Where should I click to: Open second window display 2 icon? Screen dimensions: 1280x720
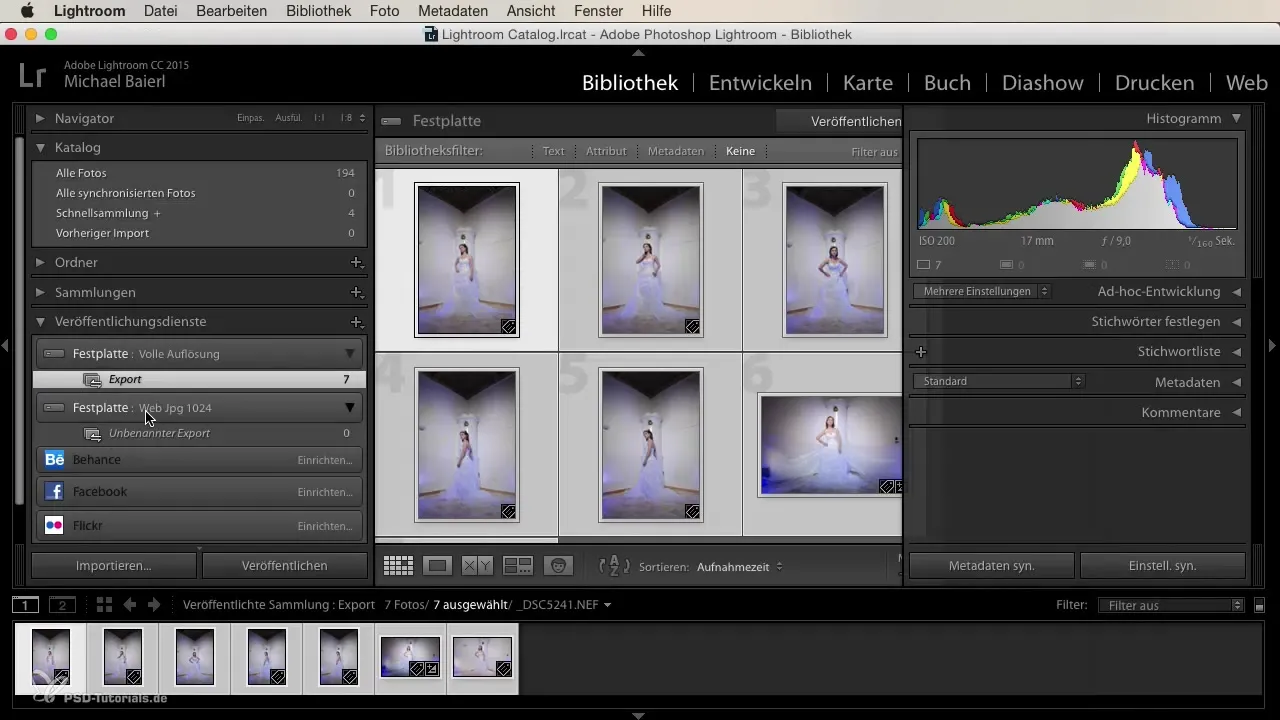[x=62, y=605]
